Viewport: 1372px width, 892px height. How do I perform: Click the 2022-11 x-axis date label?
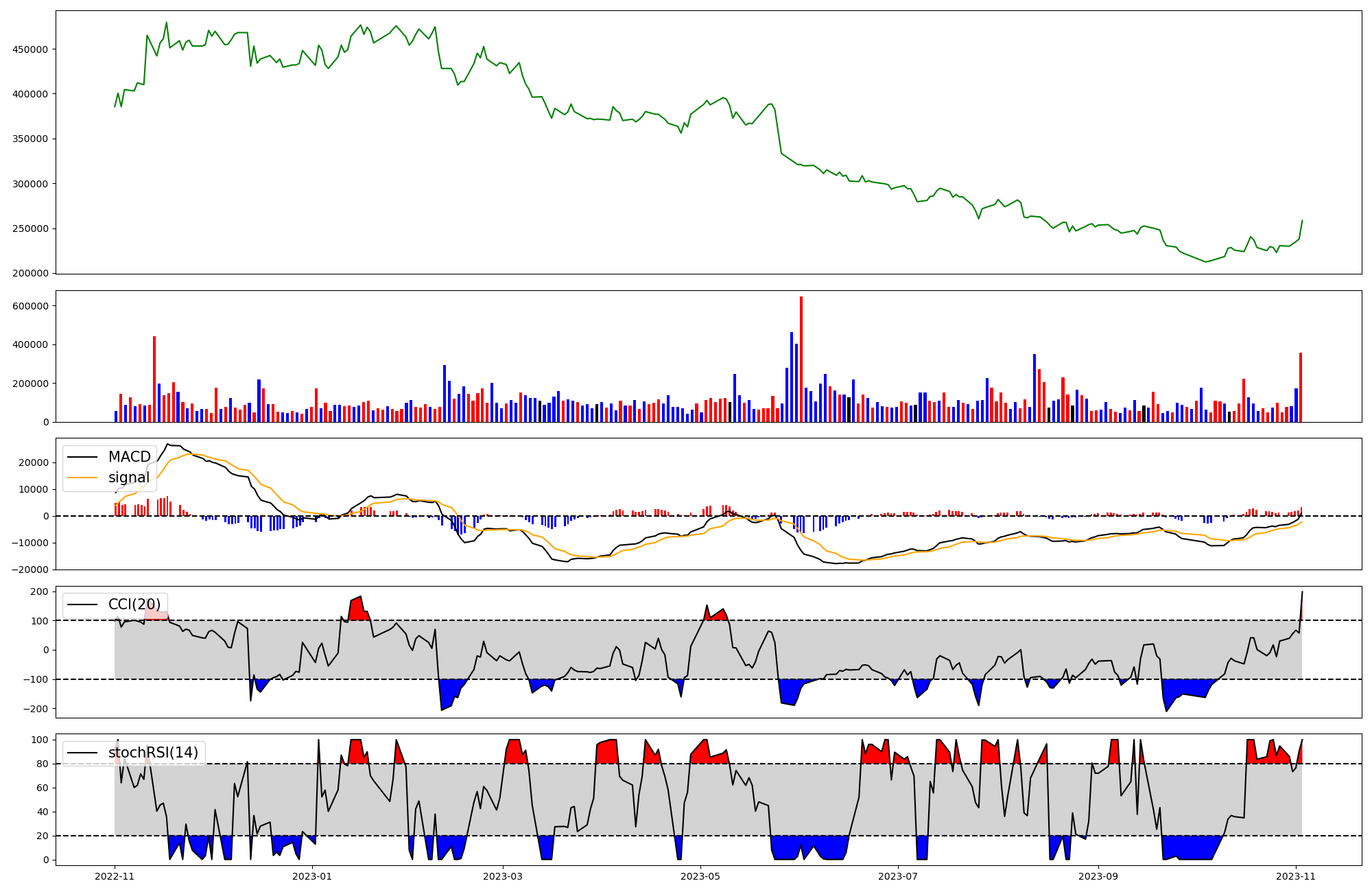(x=115, y=876)
